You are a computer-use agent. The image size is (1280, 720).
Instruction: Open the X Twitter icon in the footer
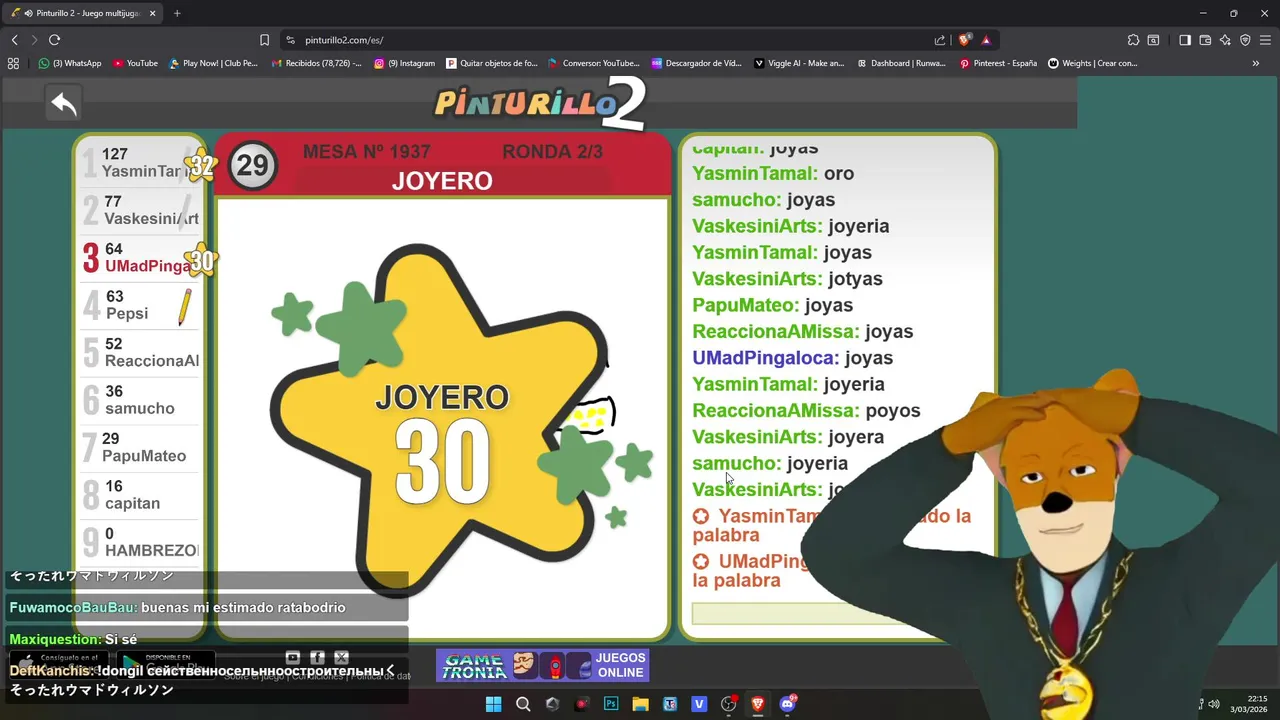tap(341, 657)
